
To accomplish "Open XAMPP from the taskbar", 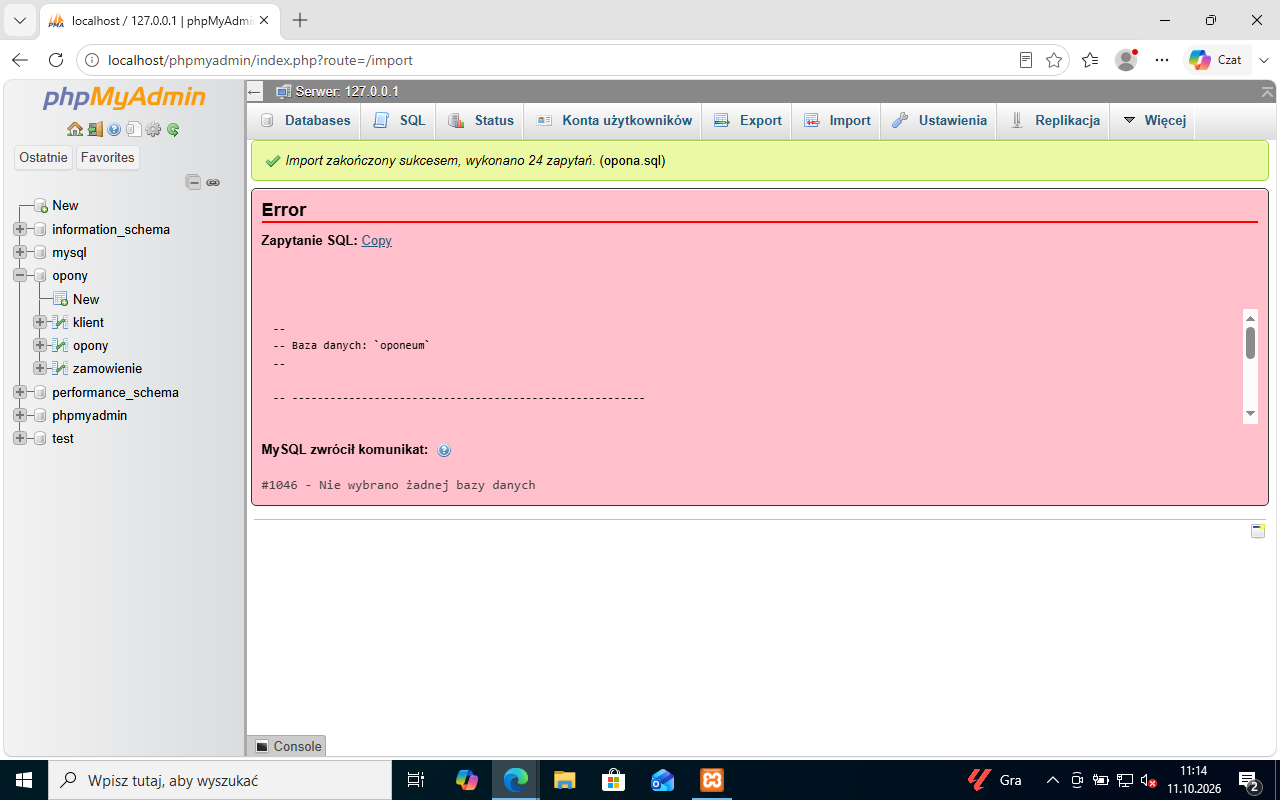I will [x=711, y=780].
